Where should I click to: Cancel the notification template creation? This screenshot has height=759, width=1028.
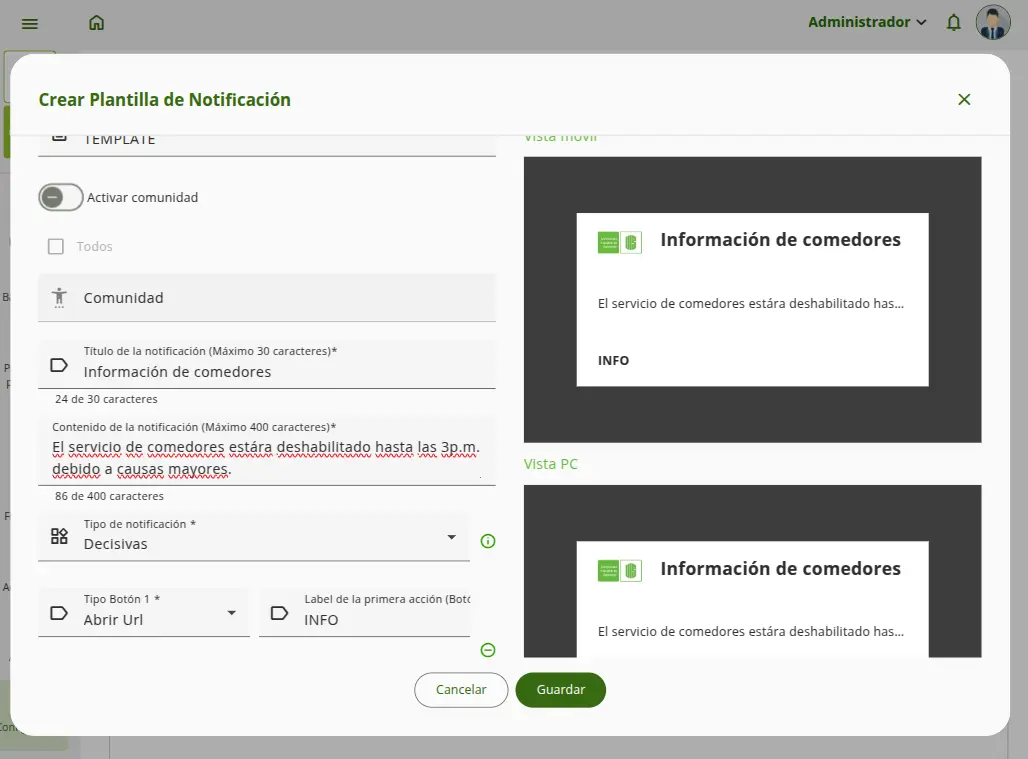(460, 689)
